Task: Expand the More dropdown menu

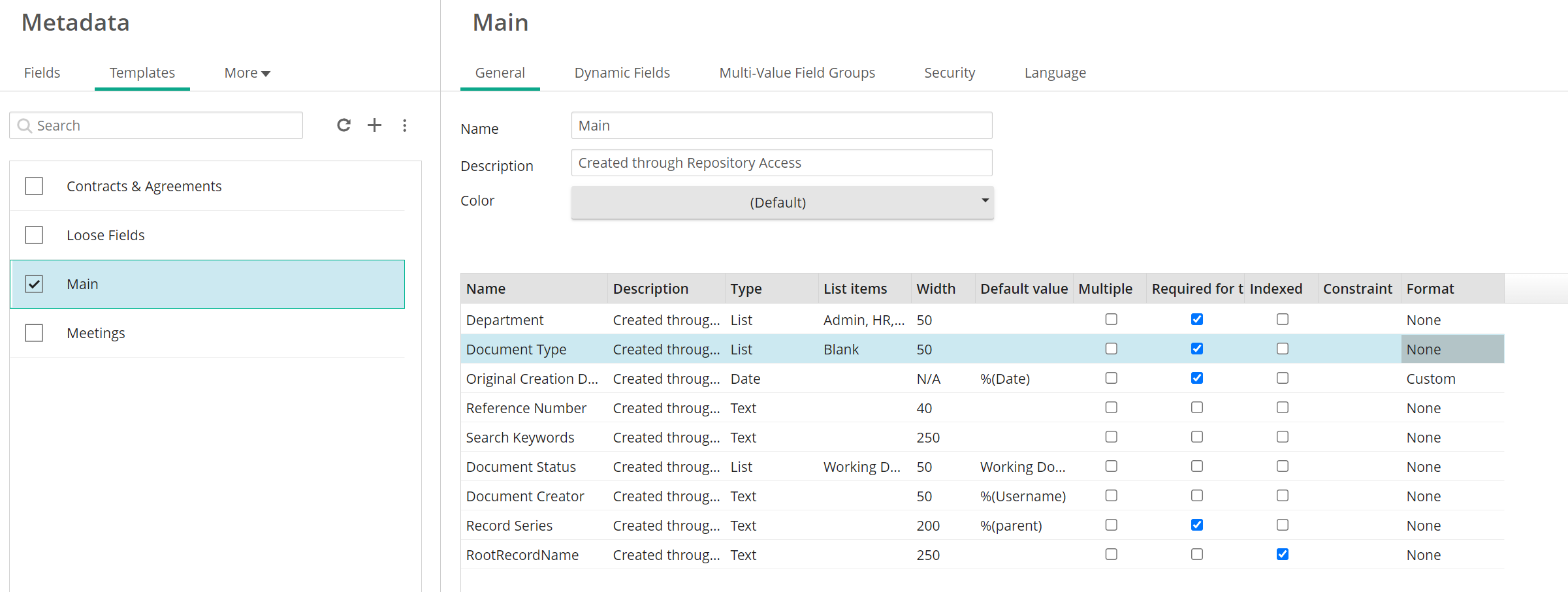Action: pyautogui.click(x=247, y=73)
